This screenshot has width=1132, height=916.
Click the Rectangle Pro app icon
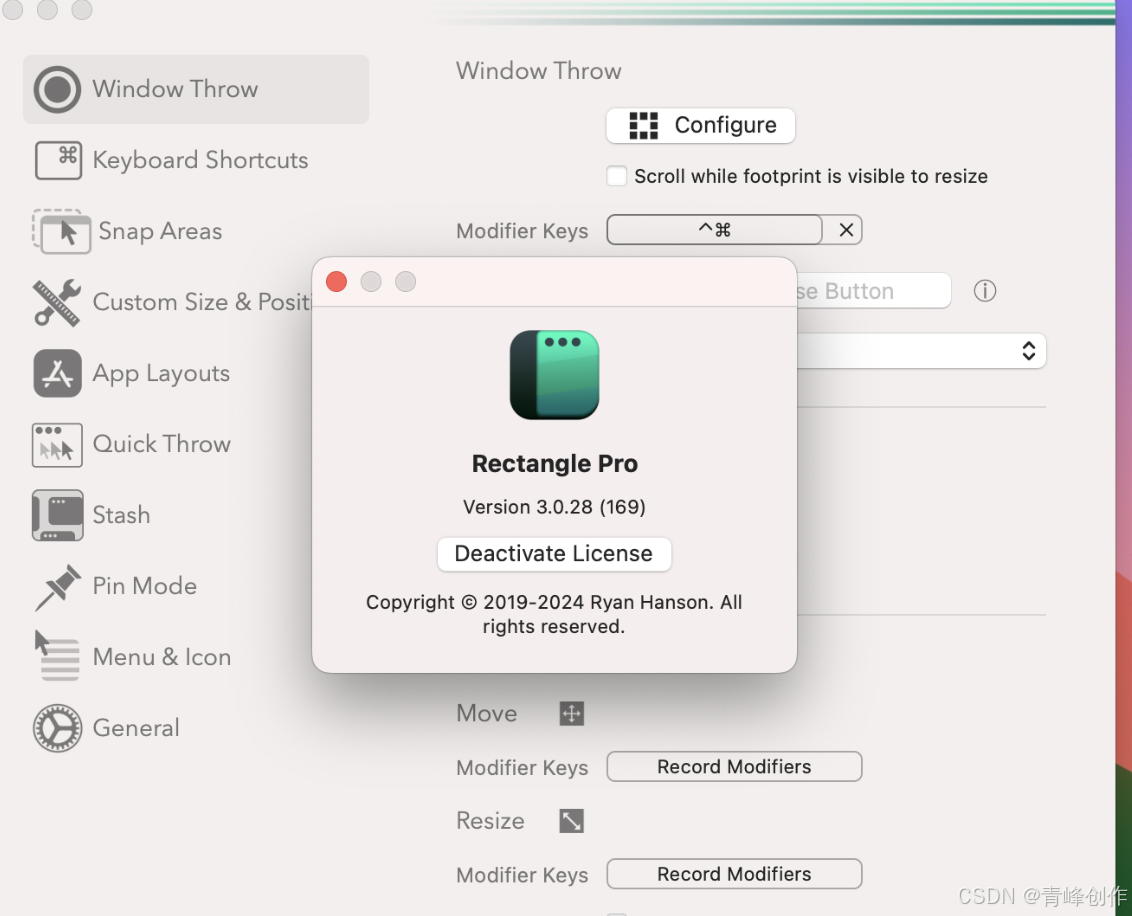(554, 375)
